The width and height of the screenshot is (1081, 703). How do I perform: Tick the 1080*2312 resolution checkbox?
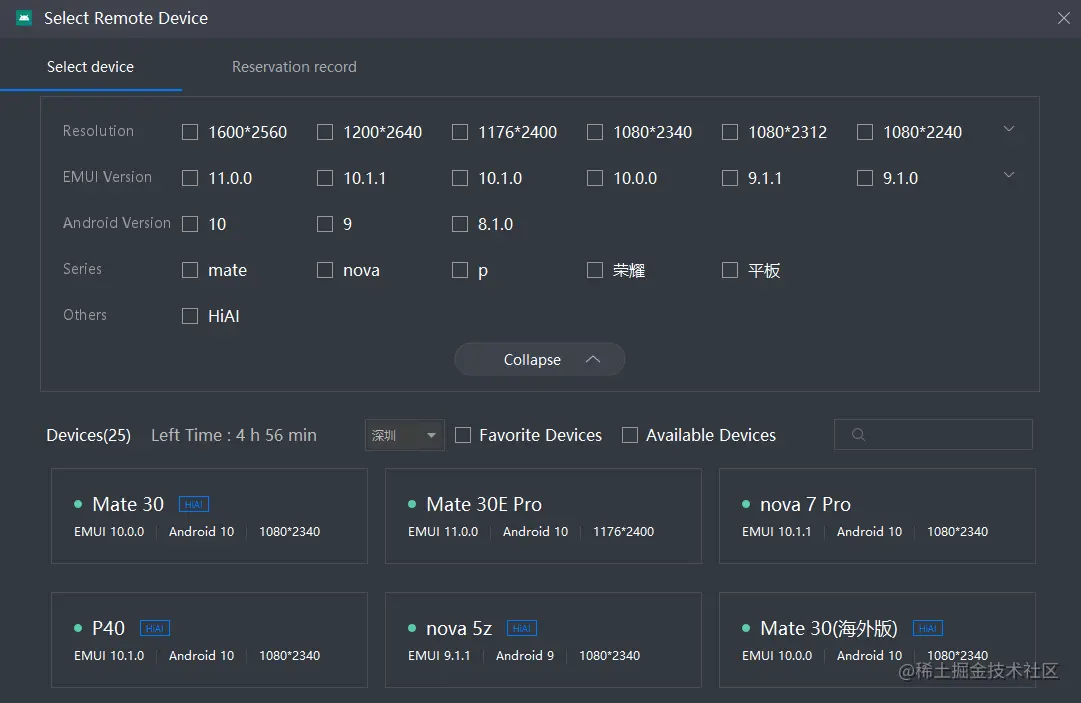click(x=730, y=132)
